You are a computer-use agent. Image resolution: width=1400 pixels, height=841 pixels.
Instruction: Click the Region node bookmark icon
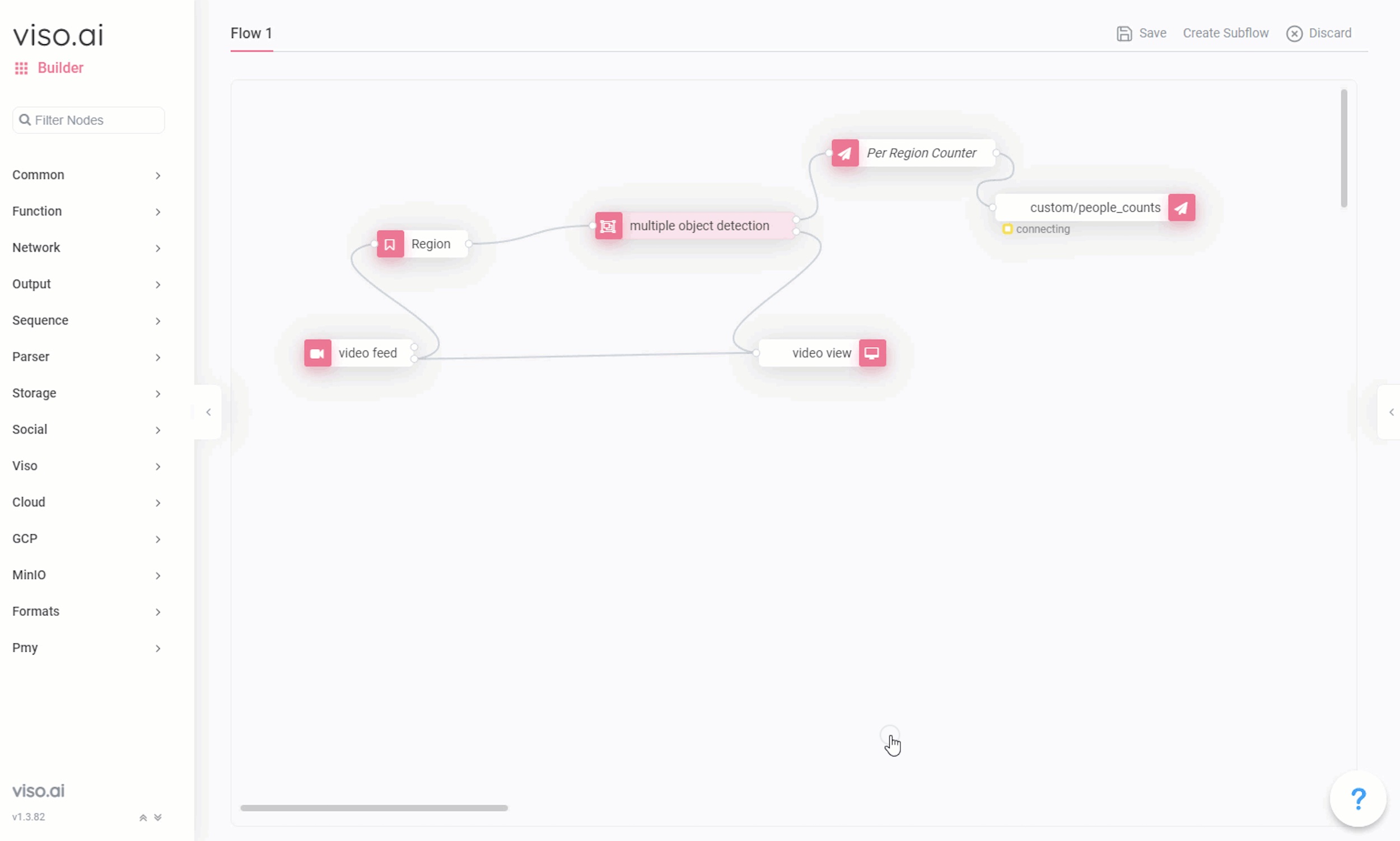pos(389,244)
